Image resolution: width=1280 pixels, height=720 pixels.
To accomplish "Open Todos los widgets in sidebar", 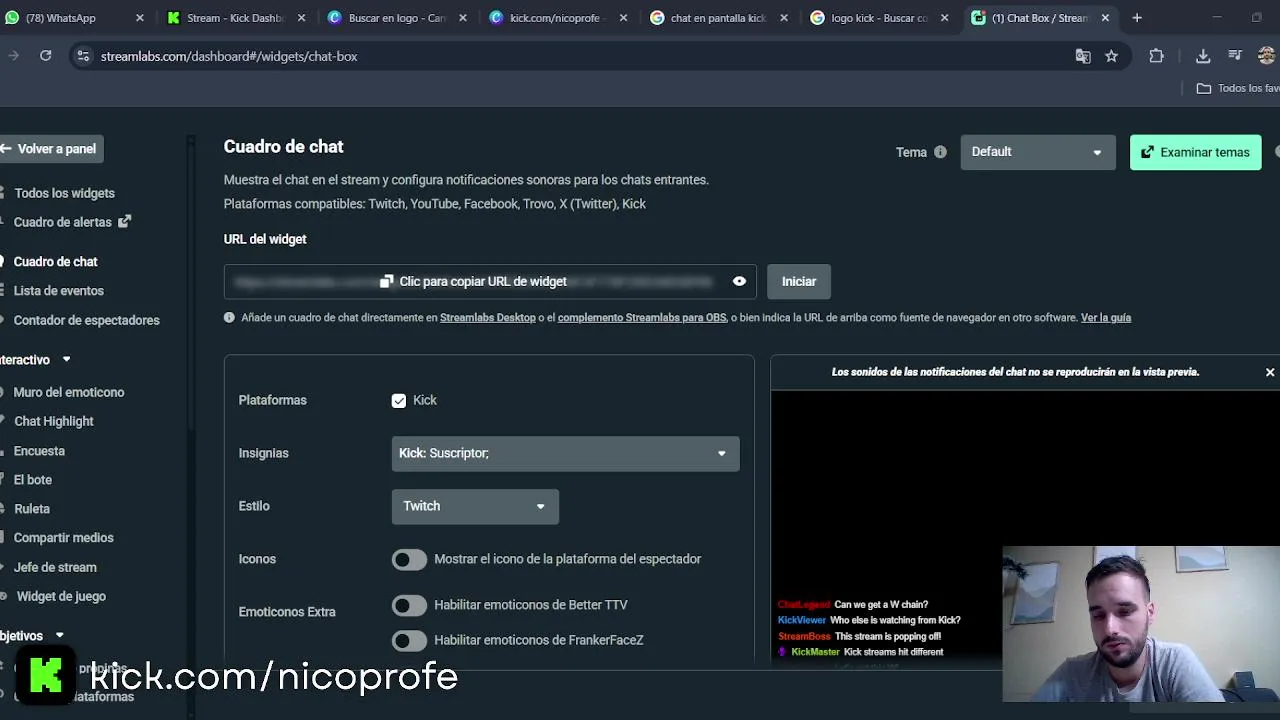I will 64,193.
